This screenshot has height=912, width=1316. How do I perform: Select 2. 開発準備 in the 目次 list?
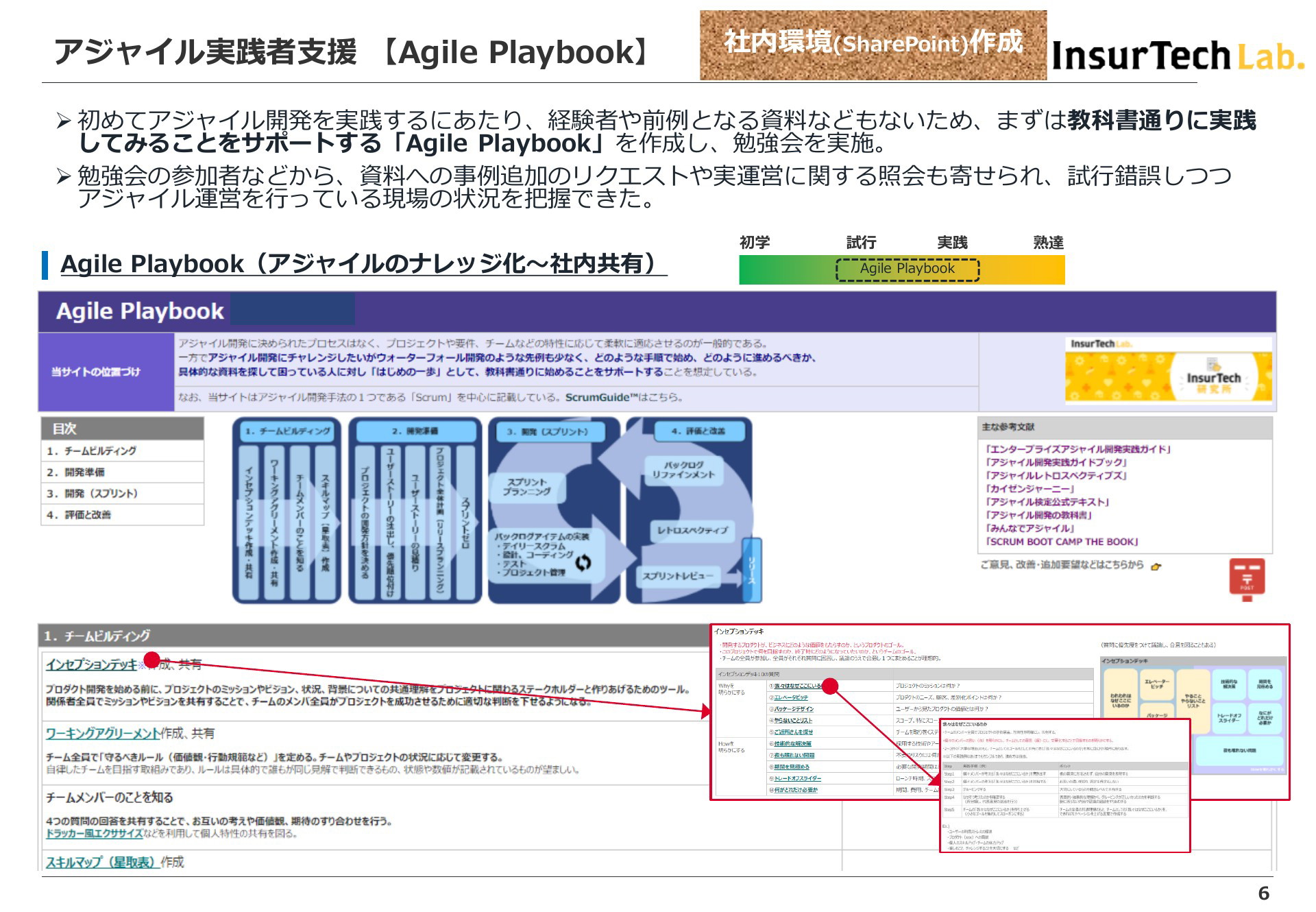(x=122, y=472)
